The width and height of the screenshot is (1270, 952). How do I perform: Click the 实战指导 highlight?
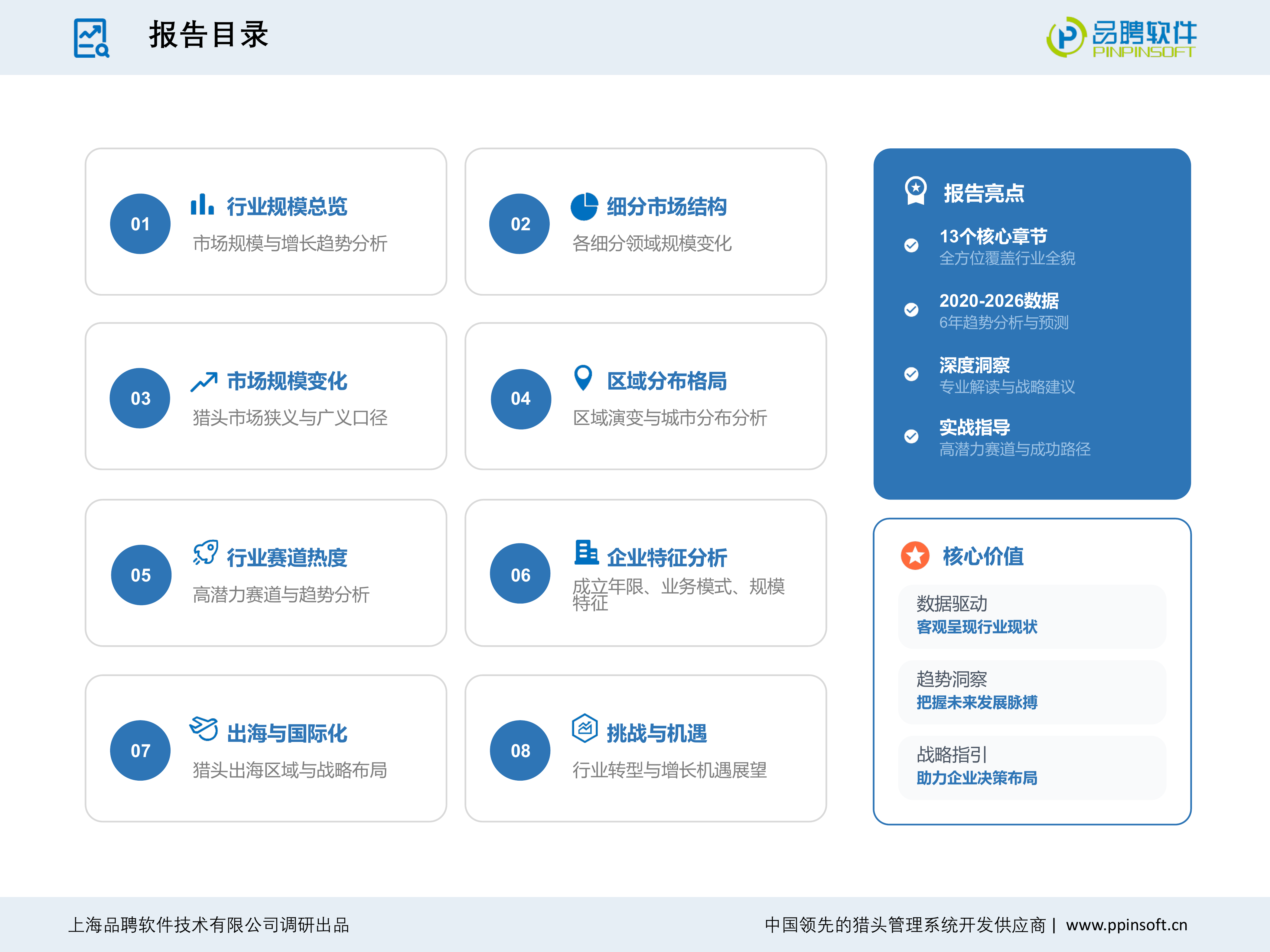[x=975, y=428]
